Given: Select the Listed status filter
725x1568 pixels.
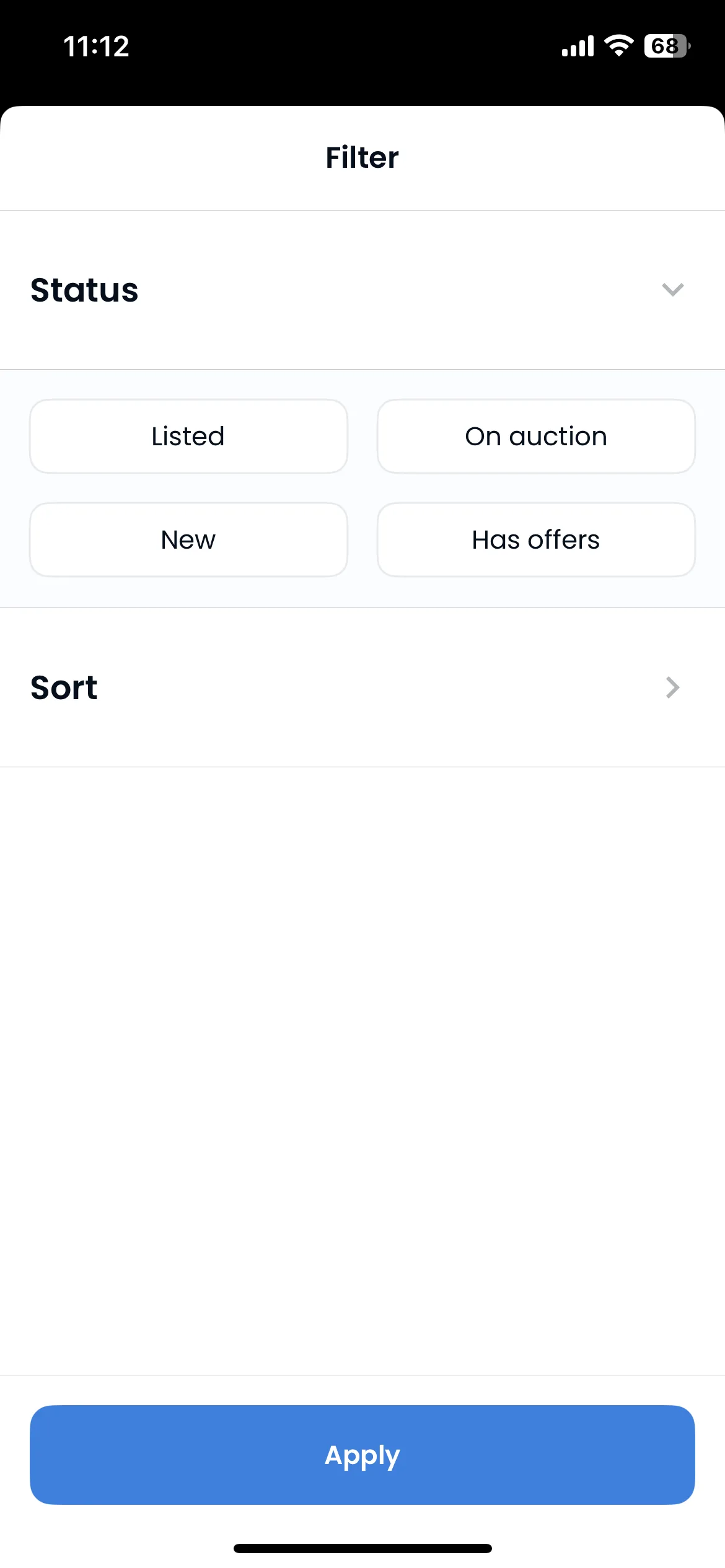Looking at the screenshot, I should click(188, 436).
